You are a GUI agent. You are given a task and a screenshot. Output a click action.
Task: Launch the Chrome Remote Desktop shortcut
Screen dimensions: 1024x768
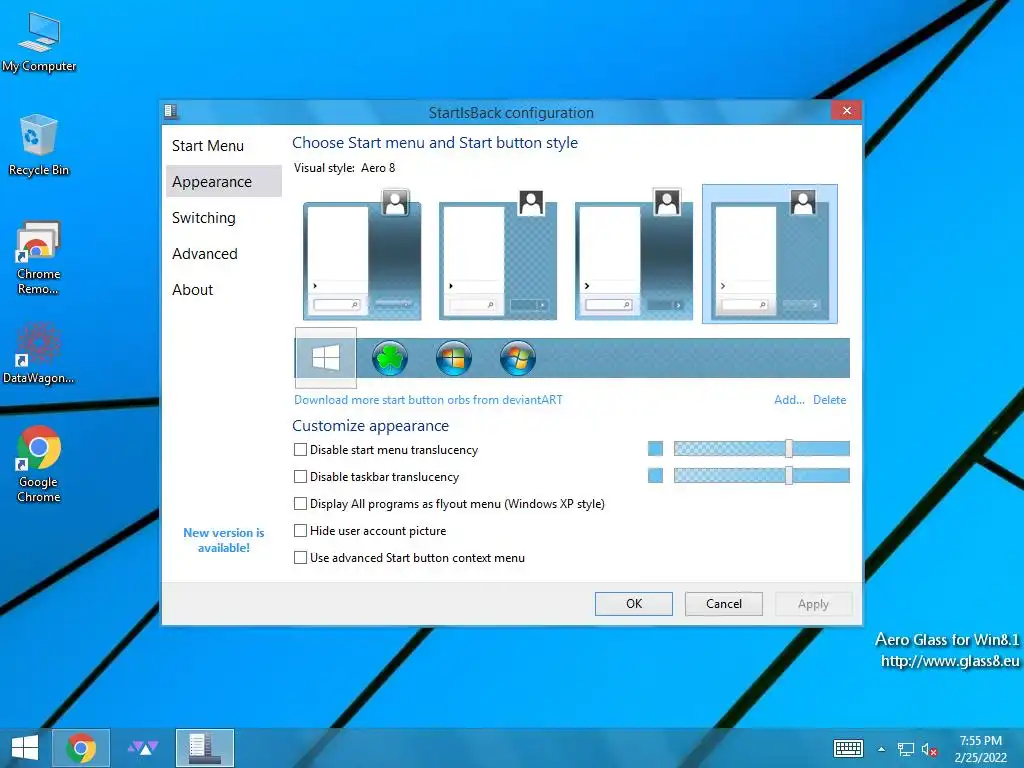pyautogui.click(x=39, y=259)
